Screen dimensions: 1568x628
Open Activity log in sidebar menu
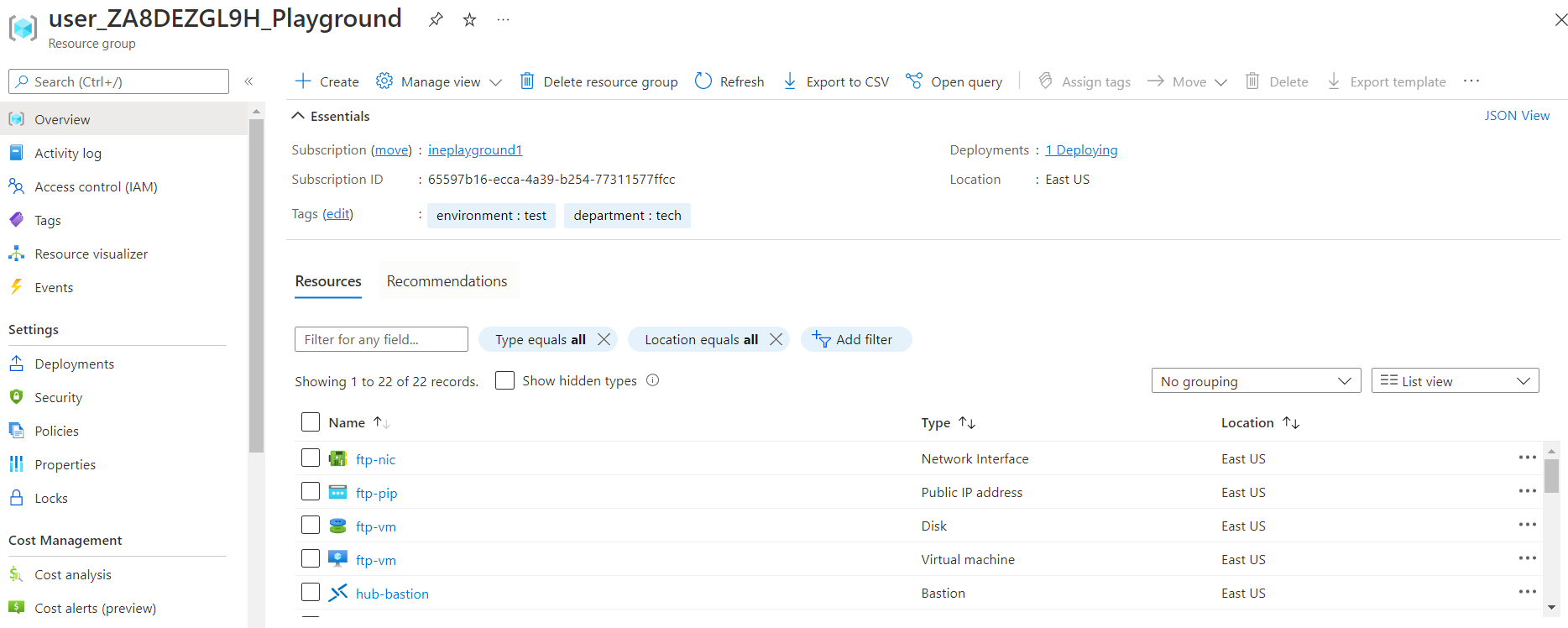68,153
